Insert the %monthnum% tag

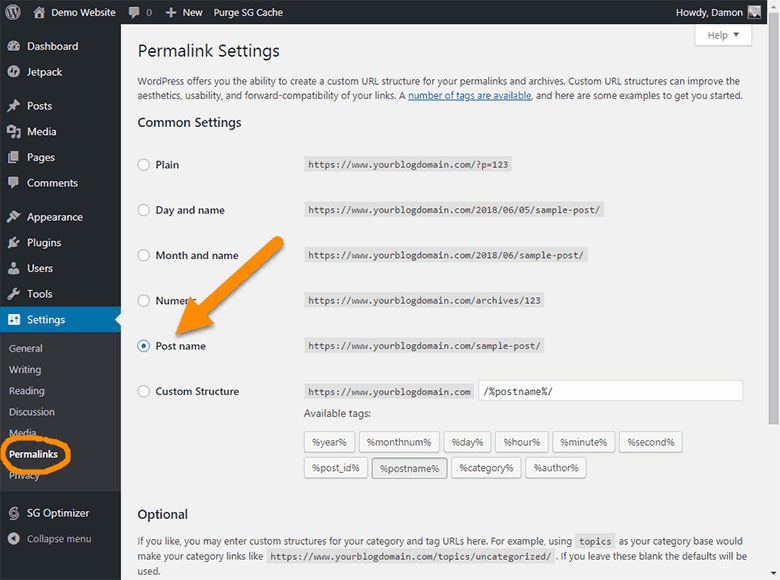point(399,442)
